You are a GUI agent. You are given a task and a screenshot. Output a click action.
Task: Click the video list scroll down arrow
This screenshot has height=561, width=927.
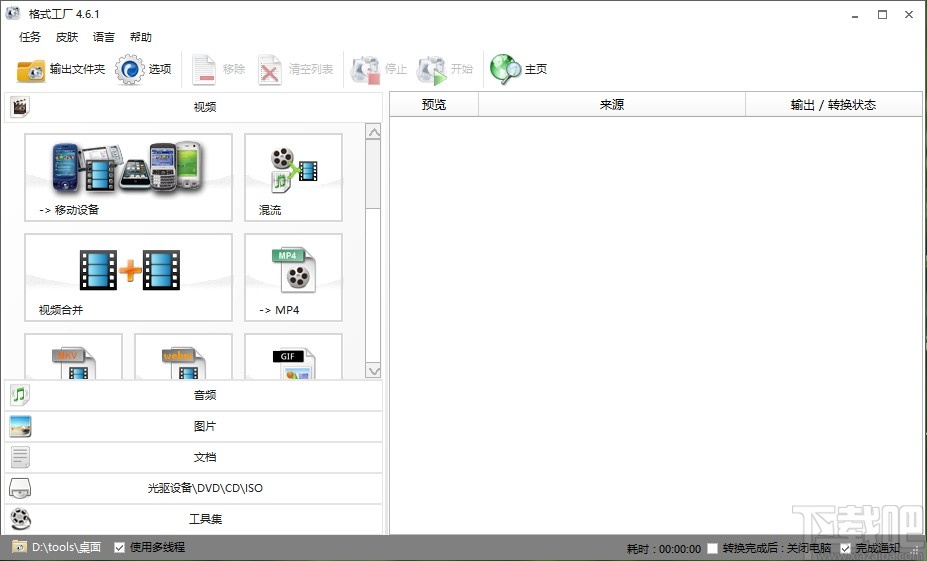click(x=374, y=371)
